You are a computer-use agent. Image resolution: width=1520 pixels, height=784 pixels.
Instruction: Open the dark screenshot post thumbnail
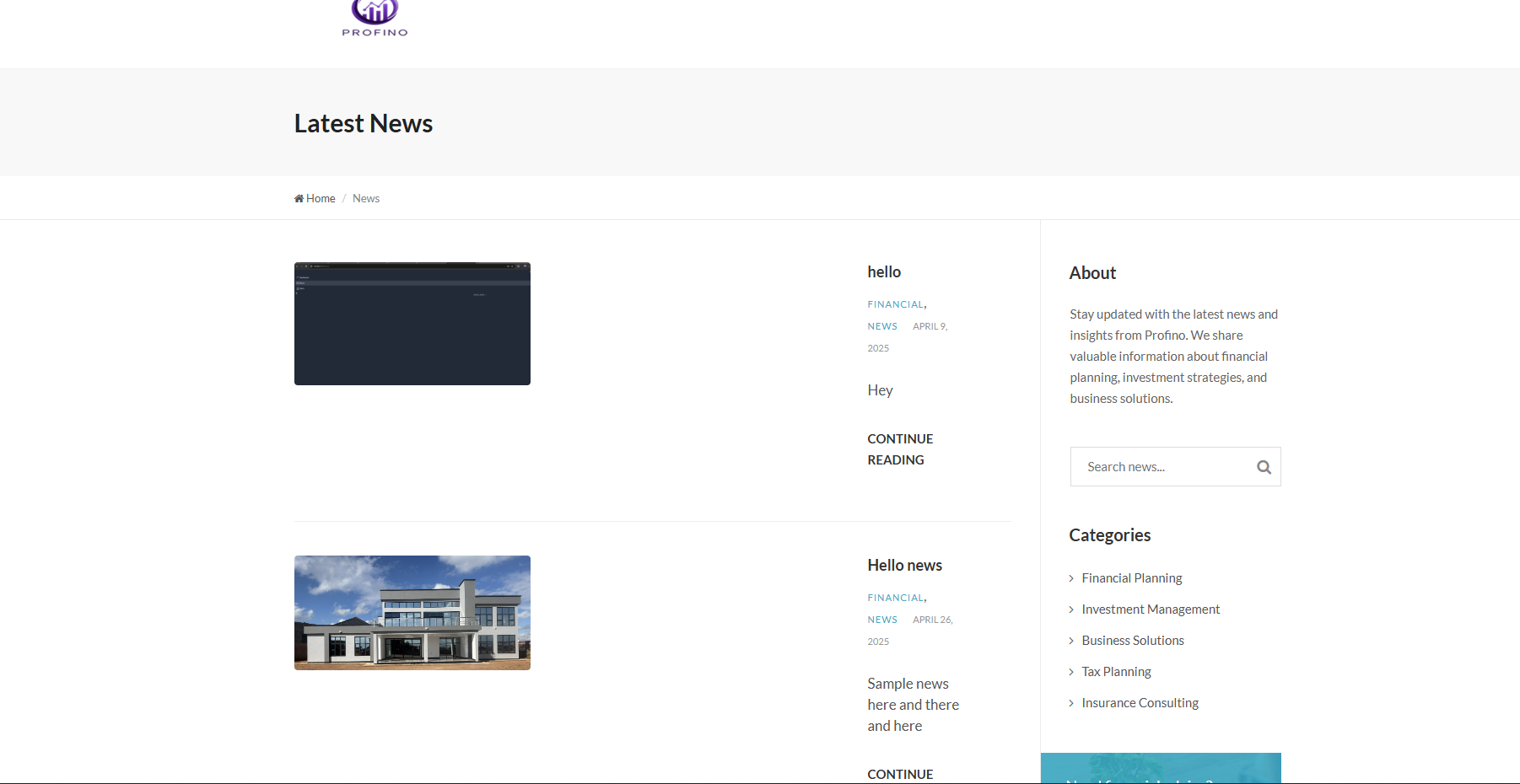click(412, 324)
